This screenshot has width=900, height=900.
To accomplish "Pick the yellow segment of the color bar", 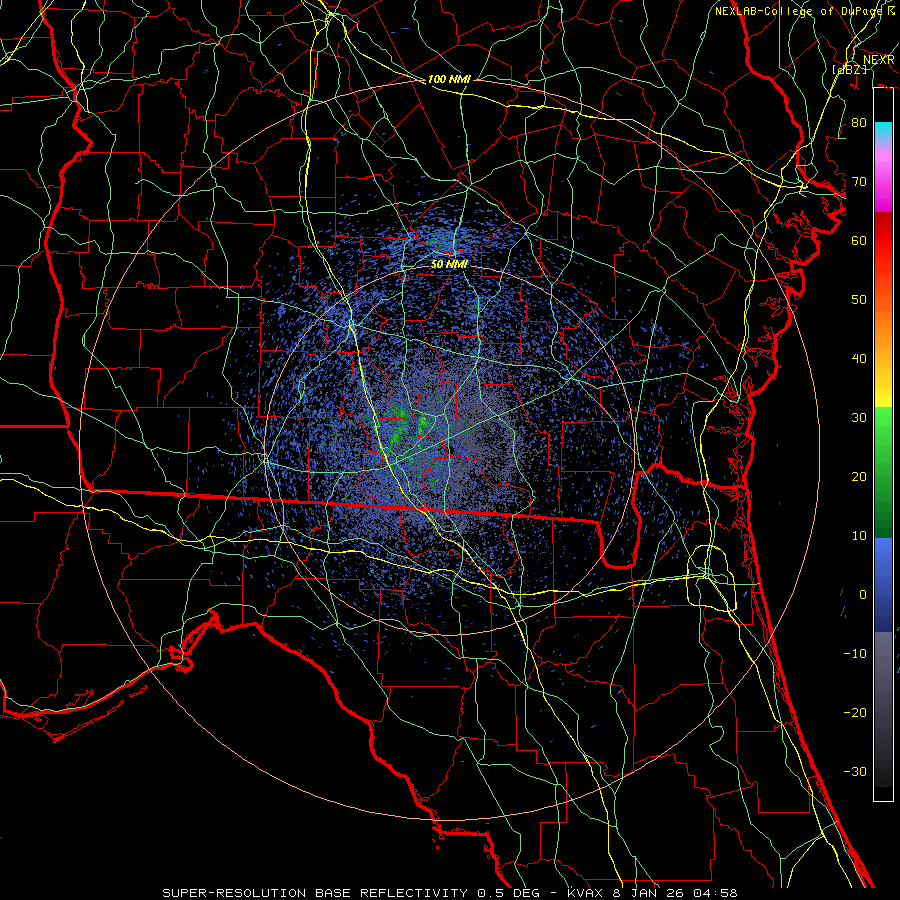I will [883, 393].
